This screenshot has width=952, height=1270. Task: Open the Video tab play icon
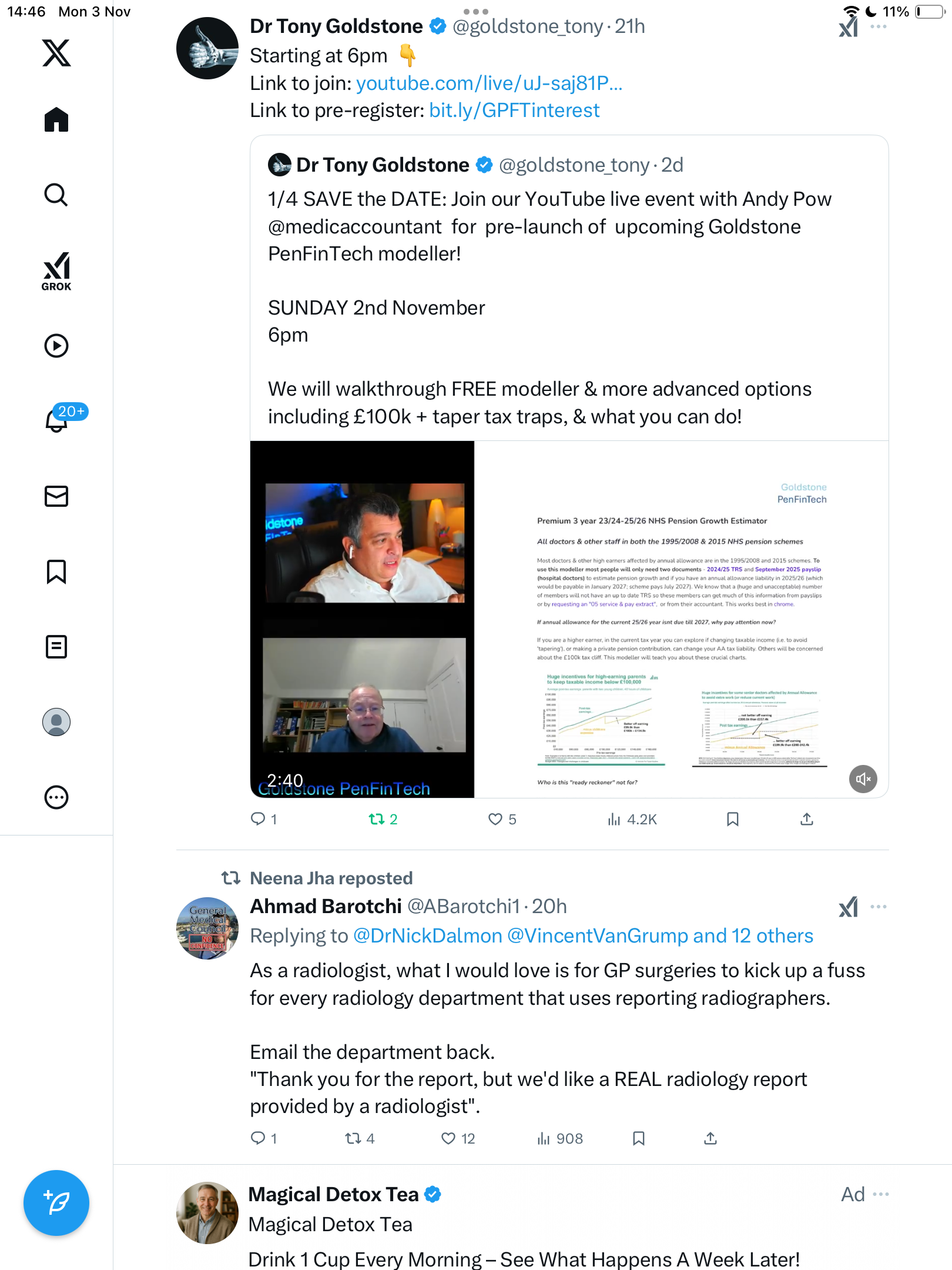(x=56, y=346)
